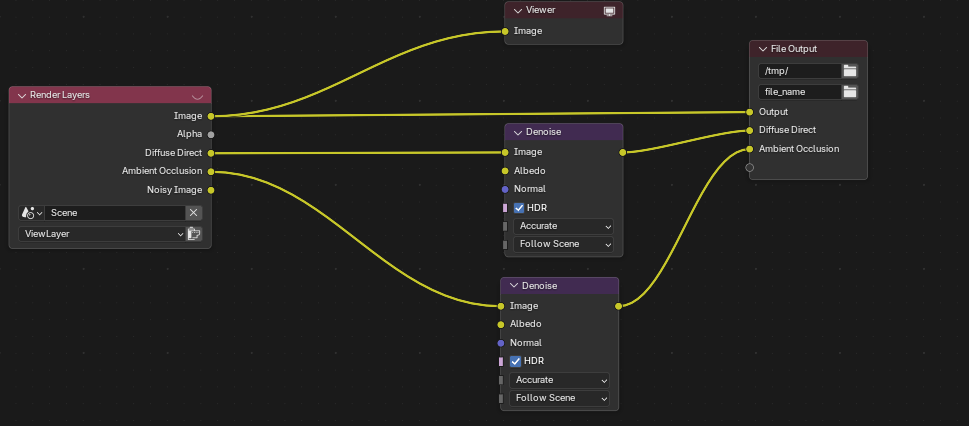Collapse the Viewer node
Viewport: 969px width, 426px height.
[x=517, y=10]
